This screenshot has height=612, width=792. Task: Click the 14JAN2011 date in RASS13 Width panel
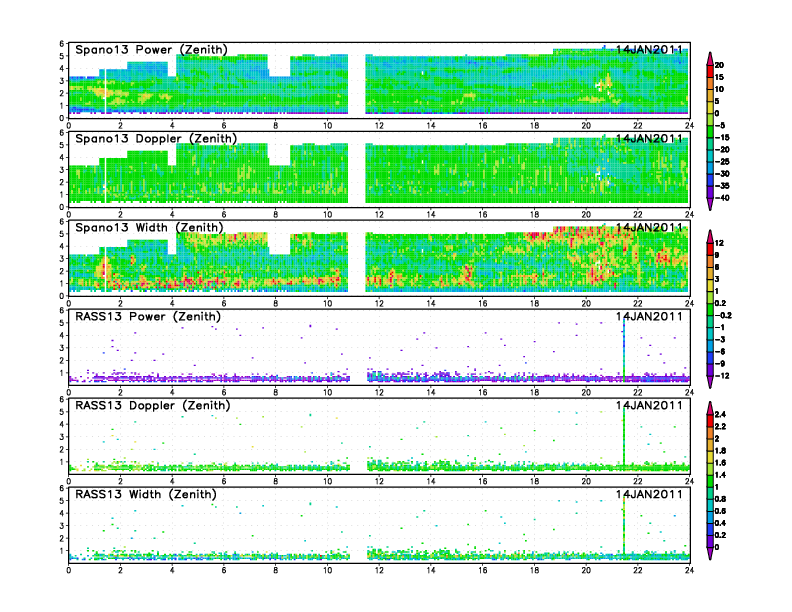click(x=649, y=494)
